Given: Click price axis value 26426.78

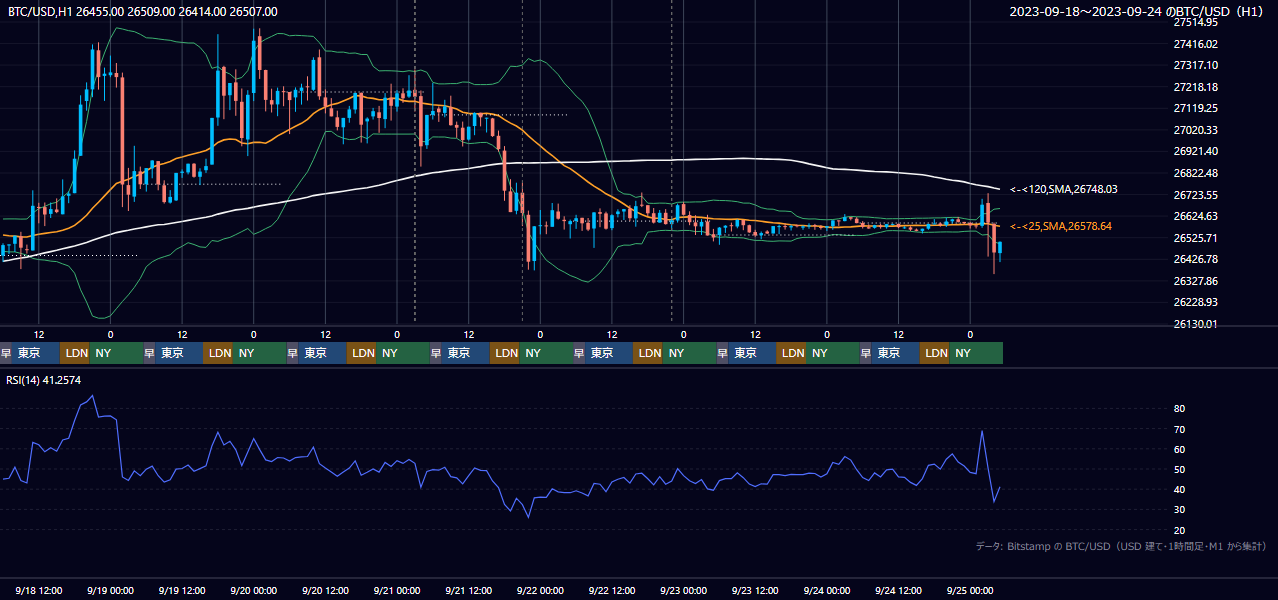Looking at the screenshot, I should point(1195,259).
